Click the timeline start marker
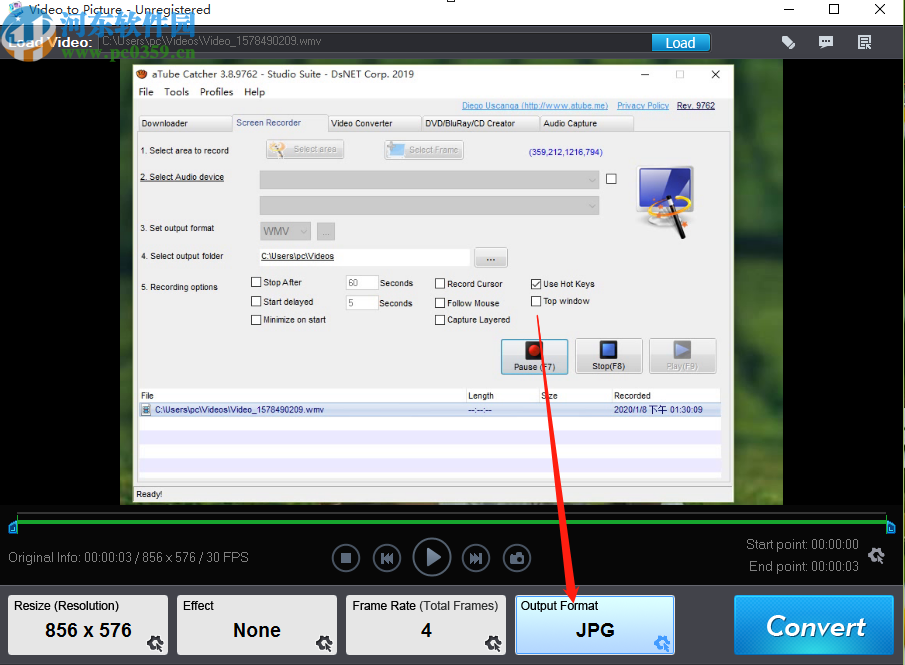 tap(13, 527)
